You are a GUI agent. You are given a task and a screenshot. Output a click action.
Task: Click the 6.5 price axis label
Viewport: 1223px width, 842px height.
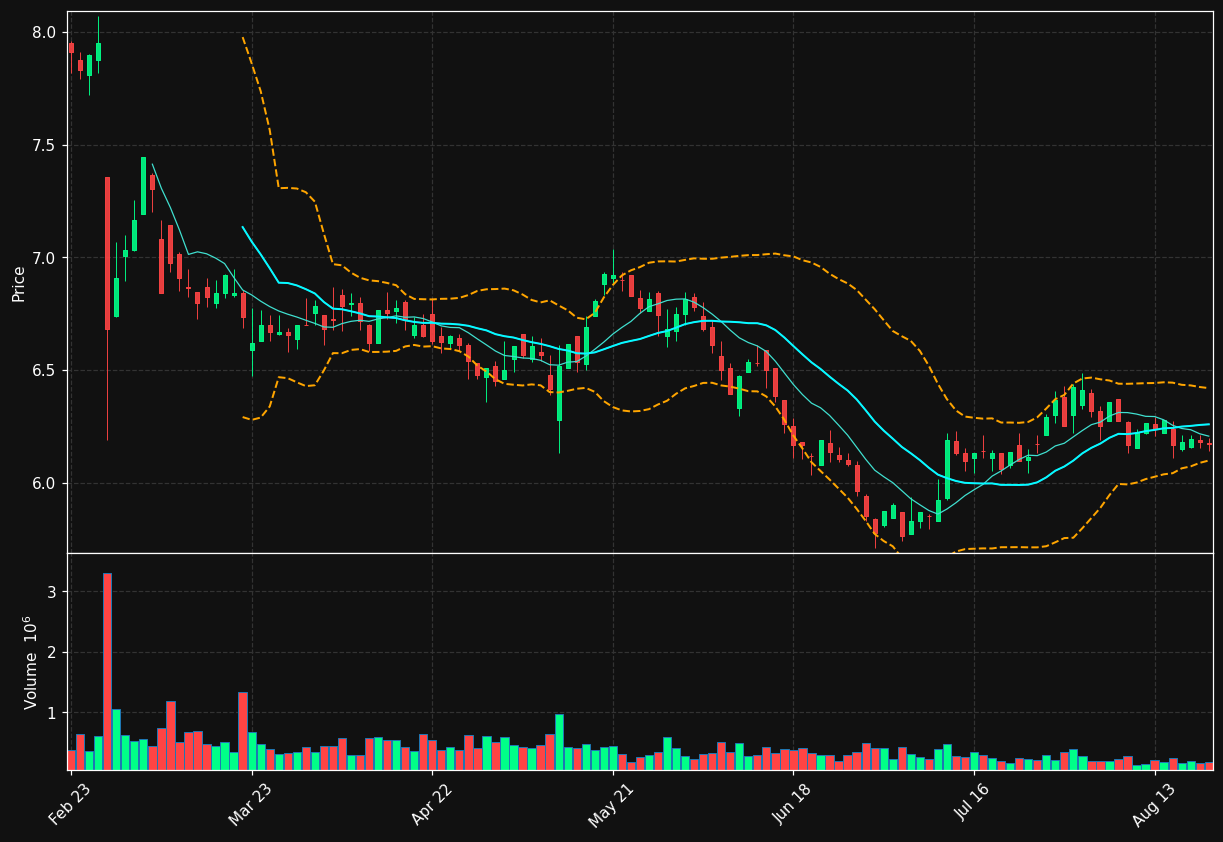coord(44,371)
